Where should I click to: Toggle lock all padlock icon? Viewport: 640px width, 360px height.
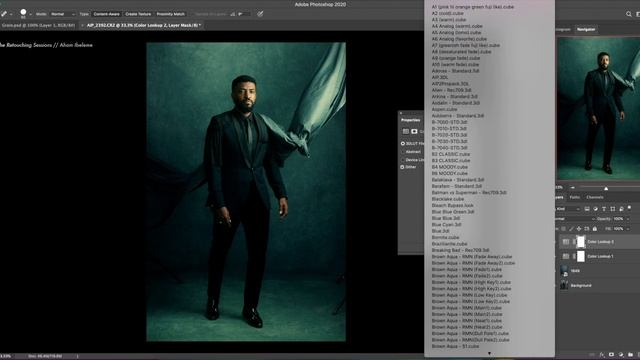click(x=595, y=229)
